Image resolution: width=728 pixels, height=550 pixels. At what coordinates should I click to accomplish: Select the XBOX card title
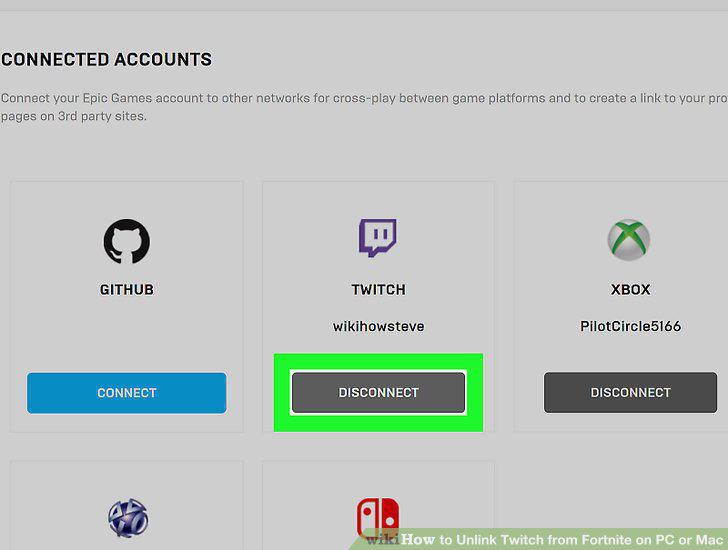tap(630, 290)
